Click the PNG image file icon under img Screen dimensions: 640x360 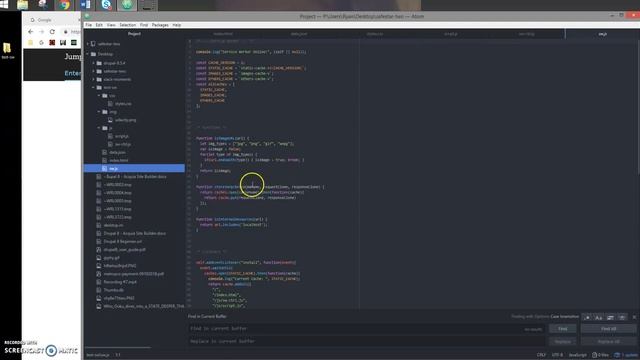[110, 120]
